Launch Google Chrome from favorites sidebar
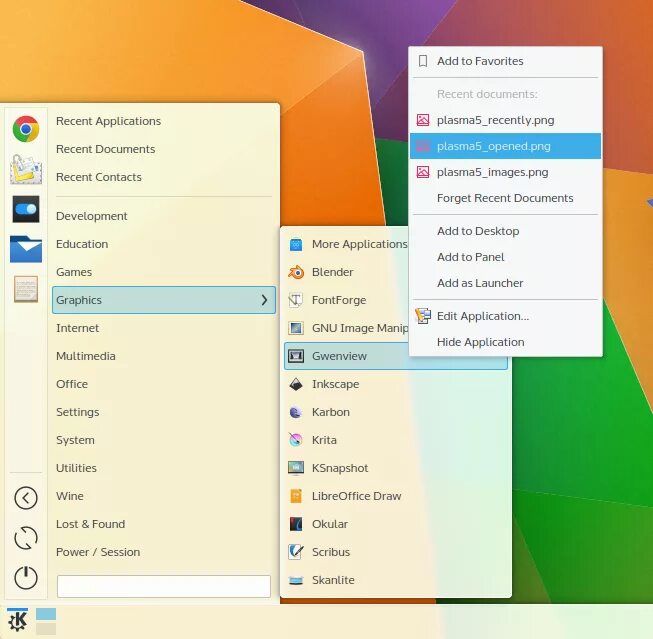 click(x=26, y=129)
